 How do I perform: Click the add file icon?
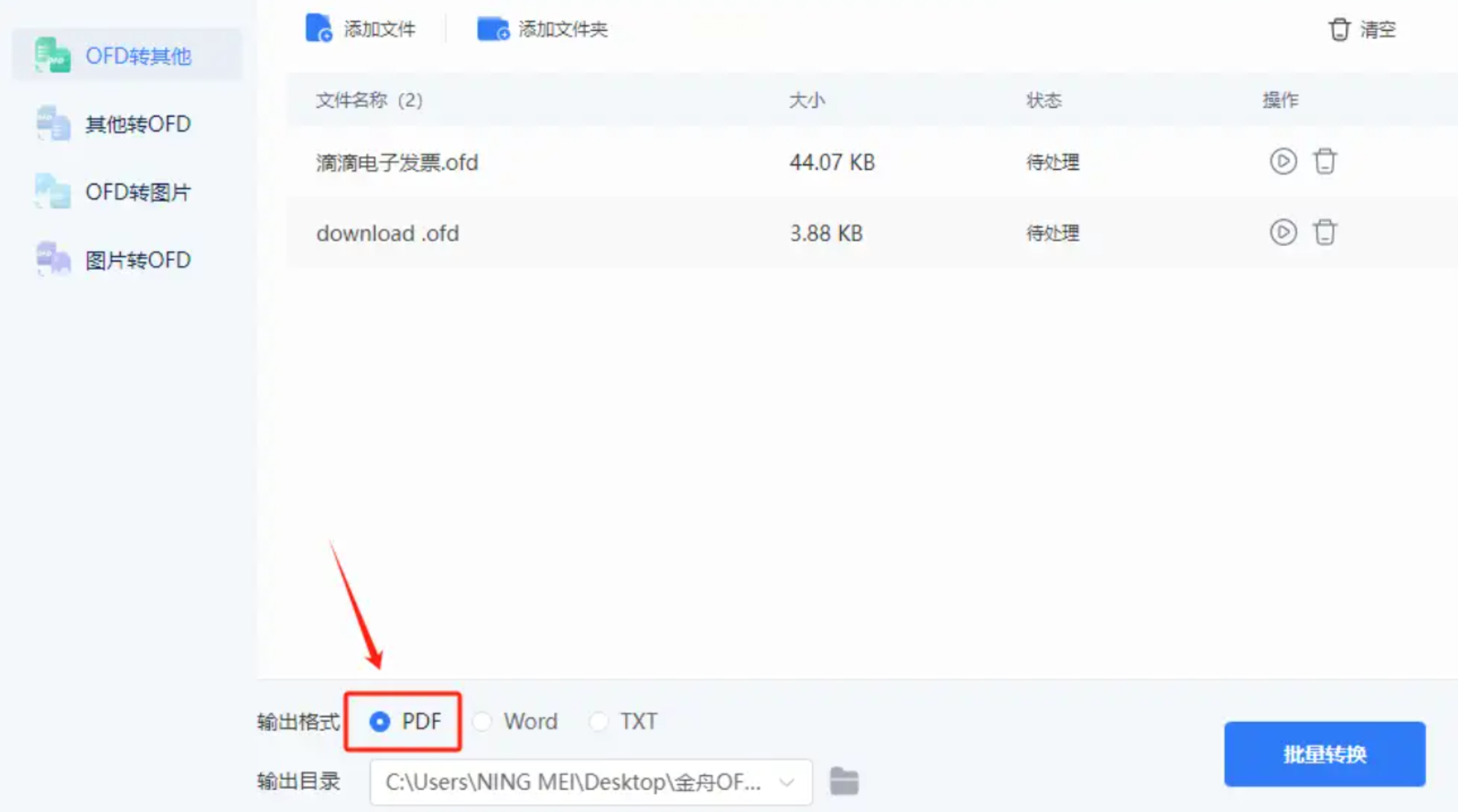[319, 28]
